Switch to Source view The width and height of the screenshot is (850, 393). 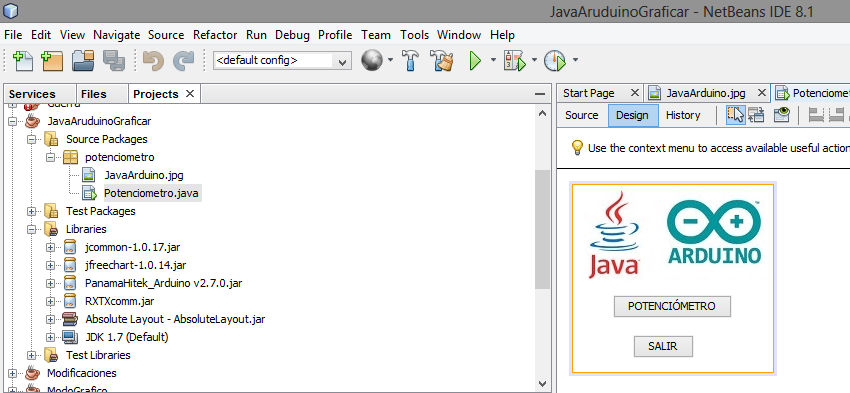pos(582,115)
